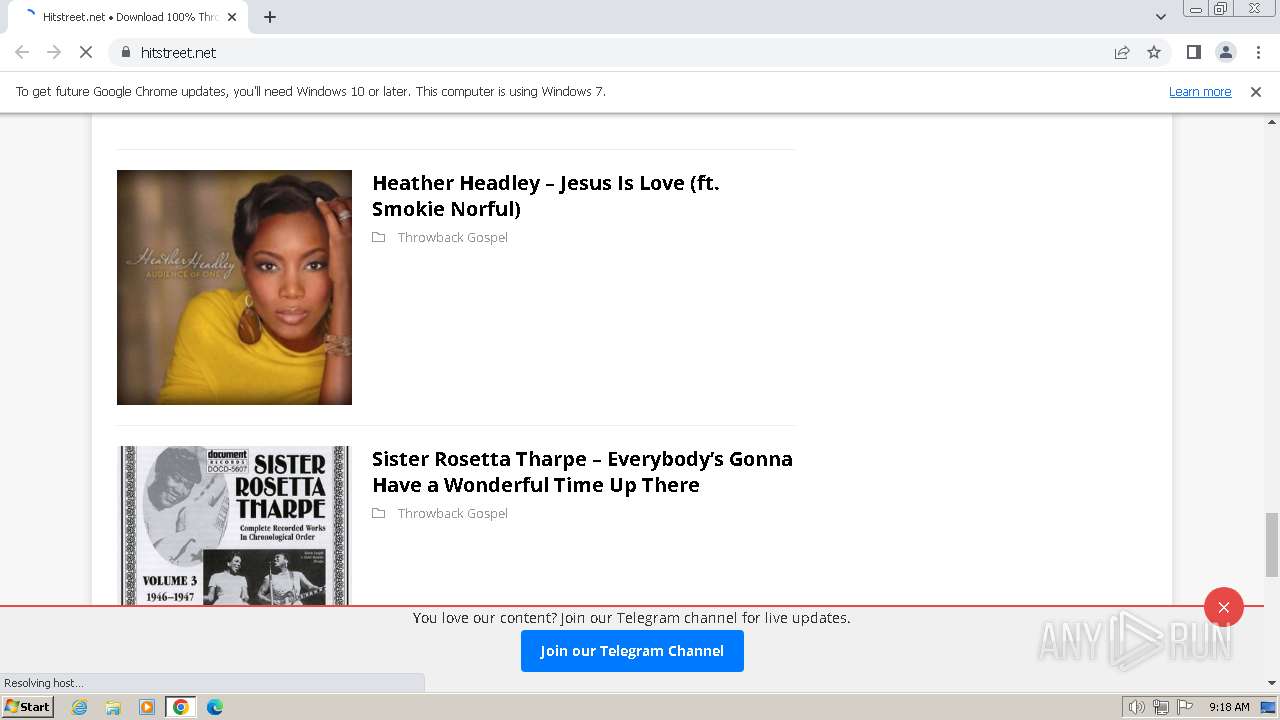Image resolution: width=1280 pixels, height=720 pixels.
Task: Open the browser side panel
Action: (1193, 52)
